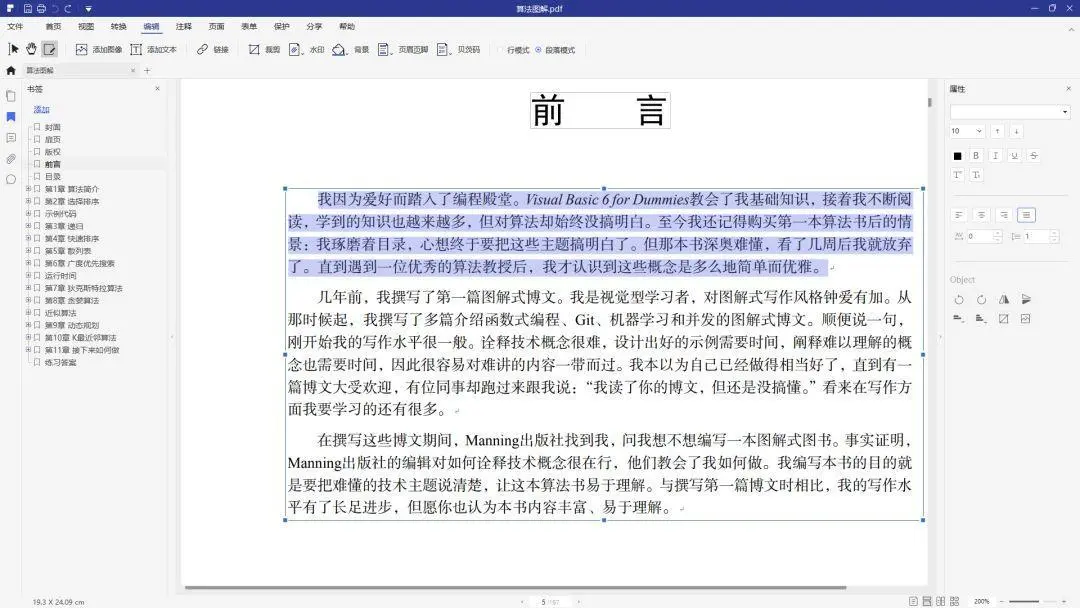Viewport: 1080px width, 608px height.
Task: Enable justified text alignment
Action: coord(1026,216)
